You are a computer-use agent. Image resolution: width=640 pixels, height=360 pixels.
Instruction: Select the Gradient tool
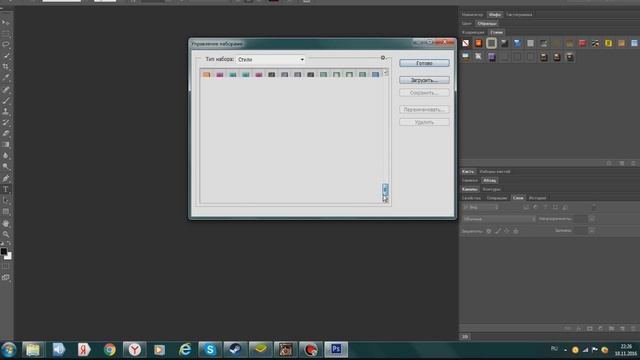6,144
